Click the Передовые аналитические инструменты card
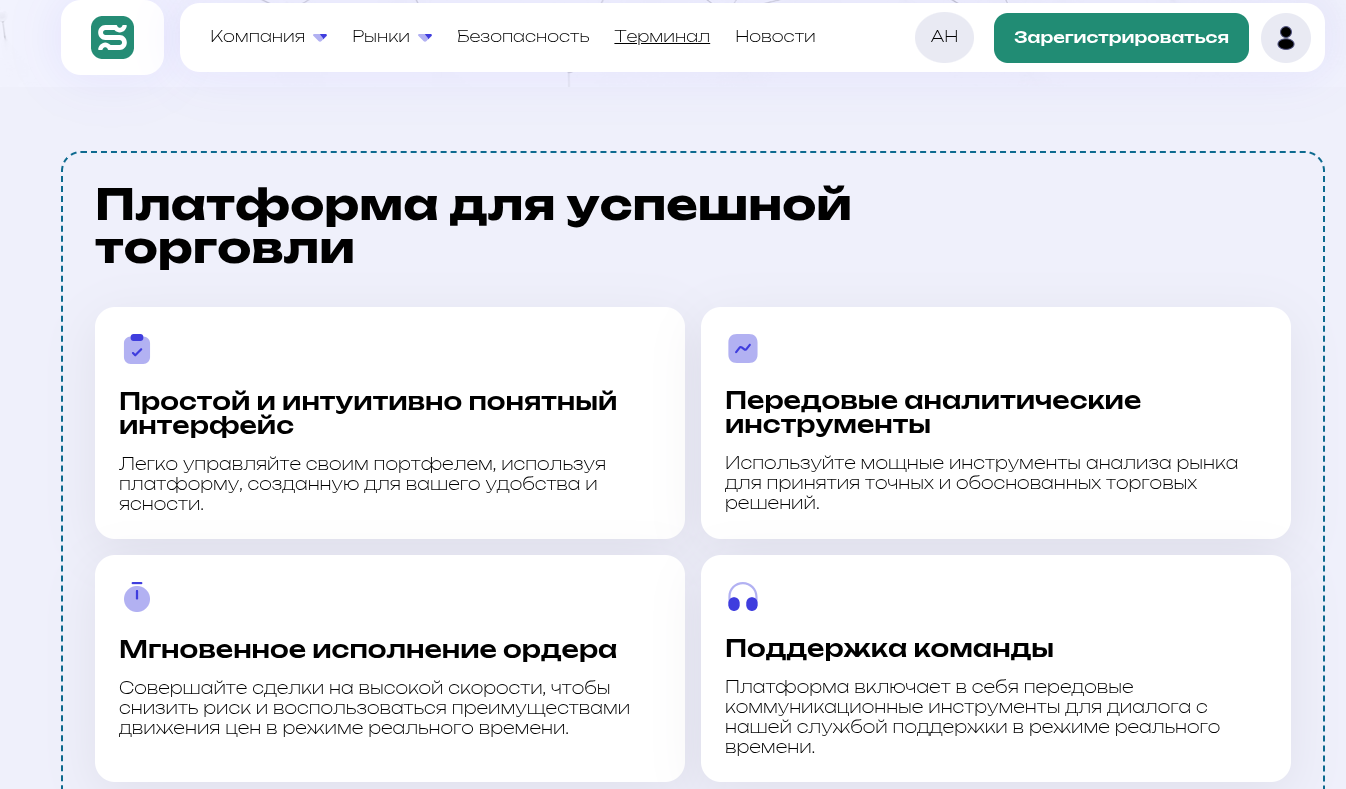1346x789 pixels. pyautogui.click(x=995, y=423)
